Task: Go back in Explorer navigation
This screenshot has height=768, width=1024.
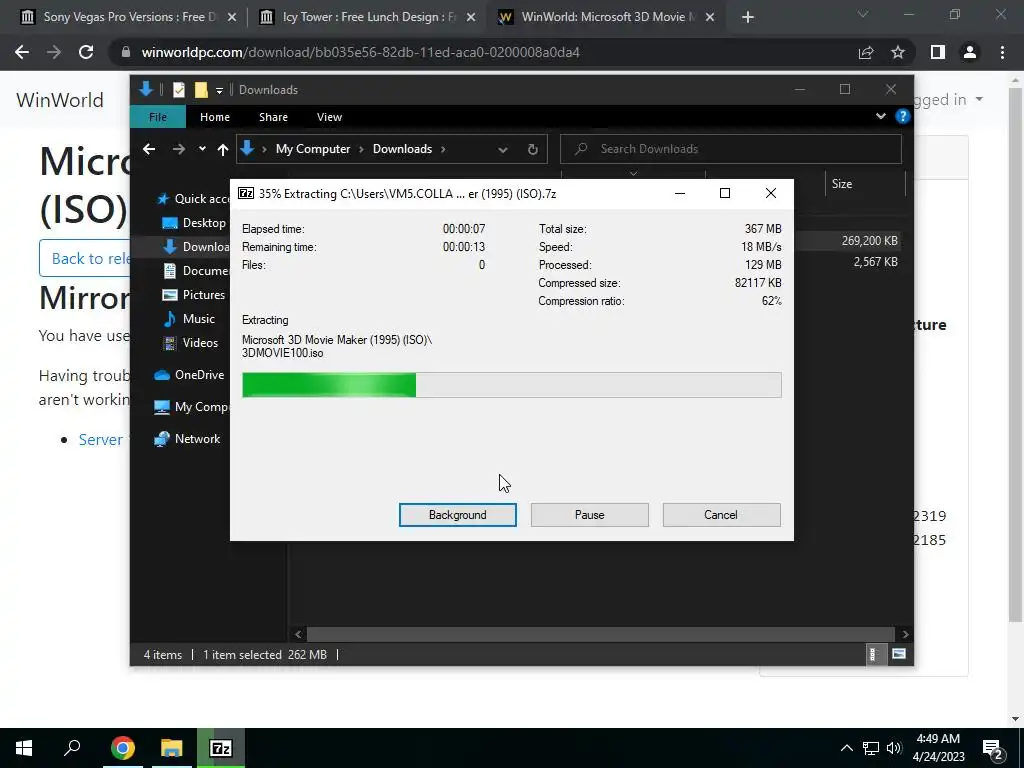Action: (149, 149)
